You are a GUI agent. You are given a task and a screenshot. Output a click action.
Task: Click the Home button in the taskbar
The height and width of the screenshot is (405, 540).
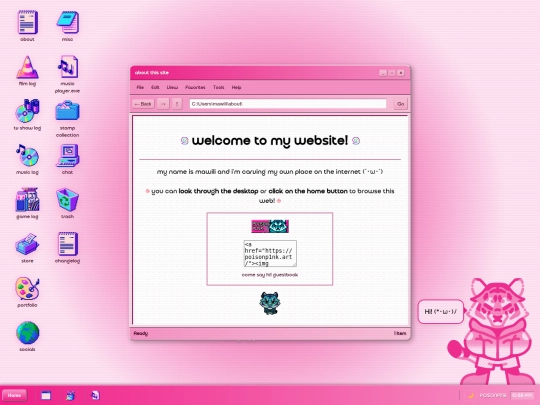[x=14, y=395]
